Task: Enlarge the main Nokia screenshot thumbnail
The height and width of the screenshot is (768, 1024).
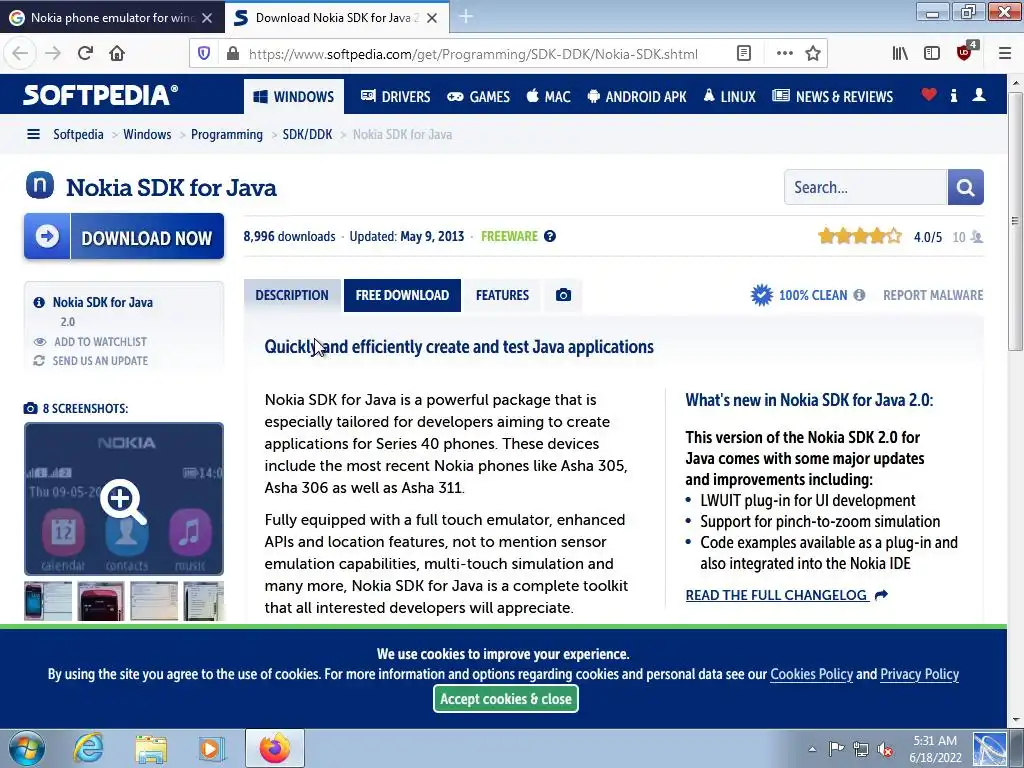Action: pos(124,499)
